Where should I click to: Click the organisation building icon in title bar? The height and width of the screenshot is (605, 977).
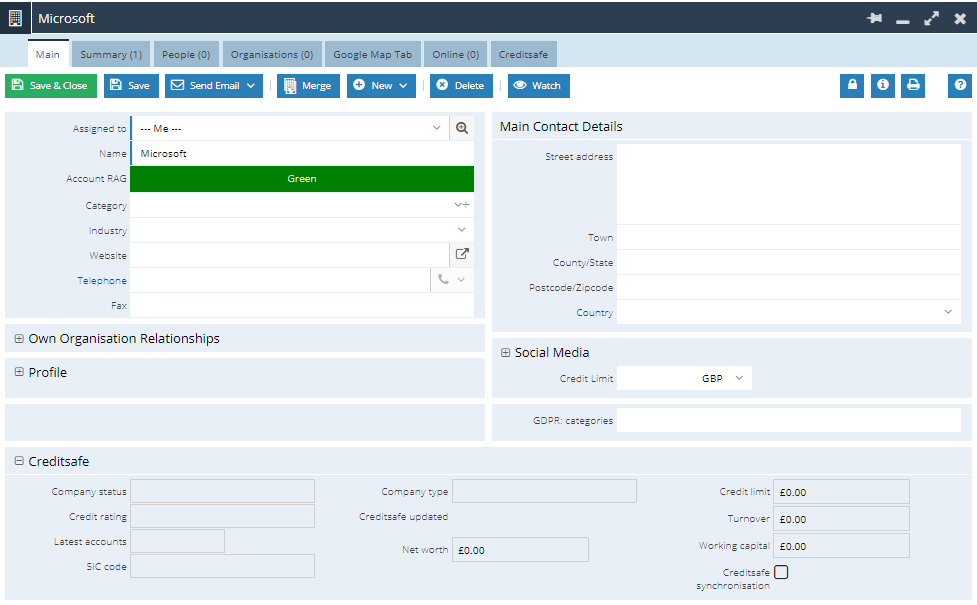15,18
